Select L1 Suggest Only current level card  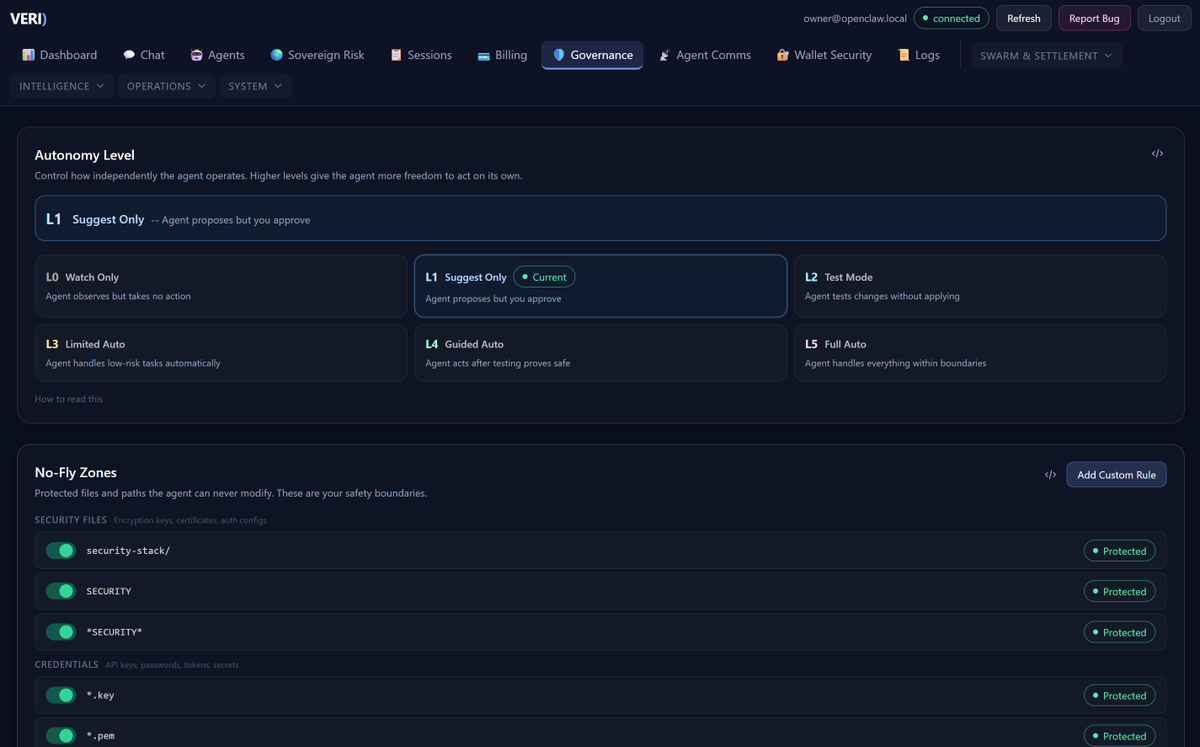(600, 286)
